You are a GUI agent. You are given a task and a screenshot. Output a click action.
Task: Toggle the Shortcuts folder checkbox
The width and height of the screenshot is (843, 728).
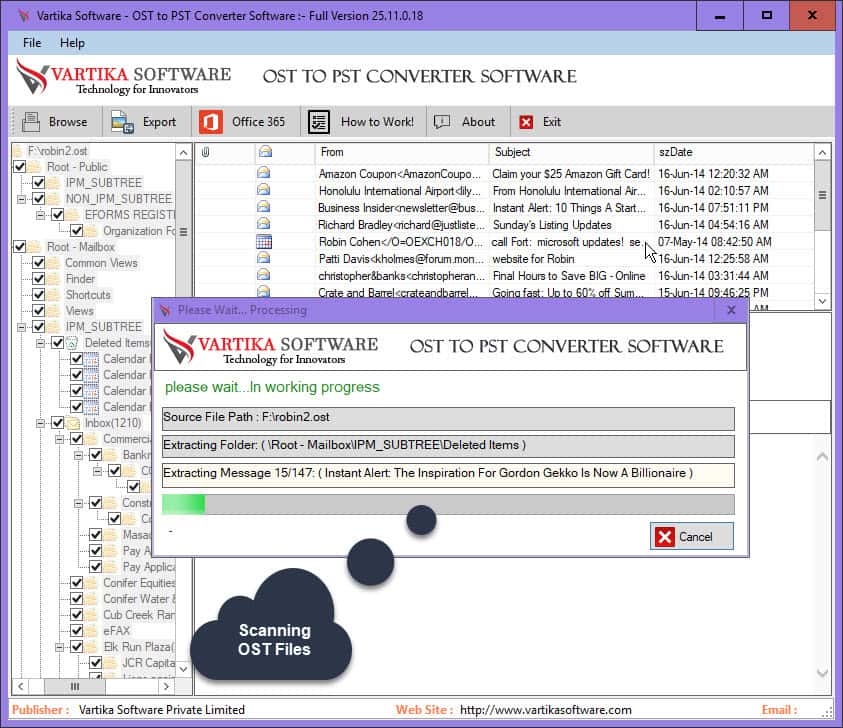click(38, 295)
